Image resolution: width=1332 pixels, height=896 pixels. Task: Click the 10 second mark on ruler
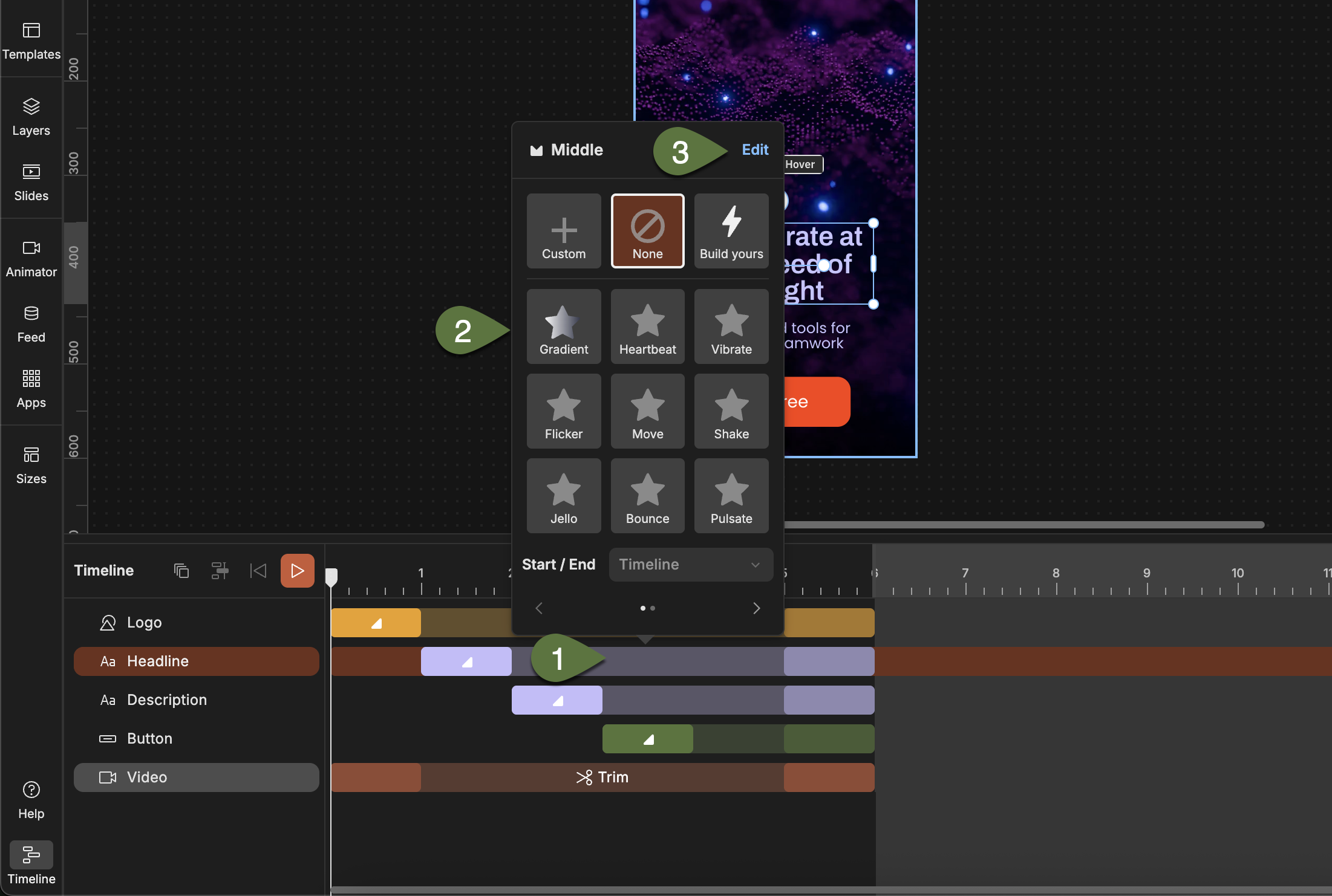1238,573
